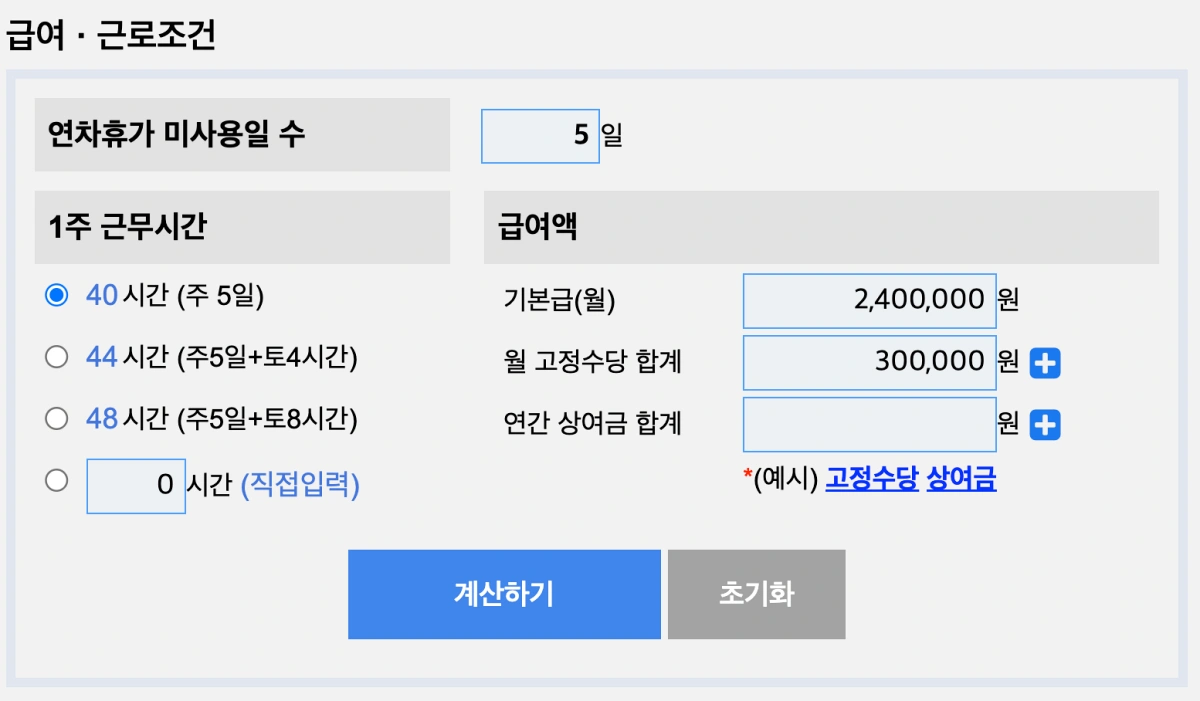1200x701 pixels.
Task: Click the unused annual leave days input field
Action: click(x=540, y=134)
